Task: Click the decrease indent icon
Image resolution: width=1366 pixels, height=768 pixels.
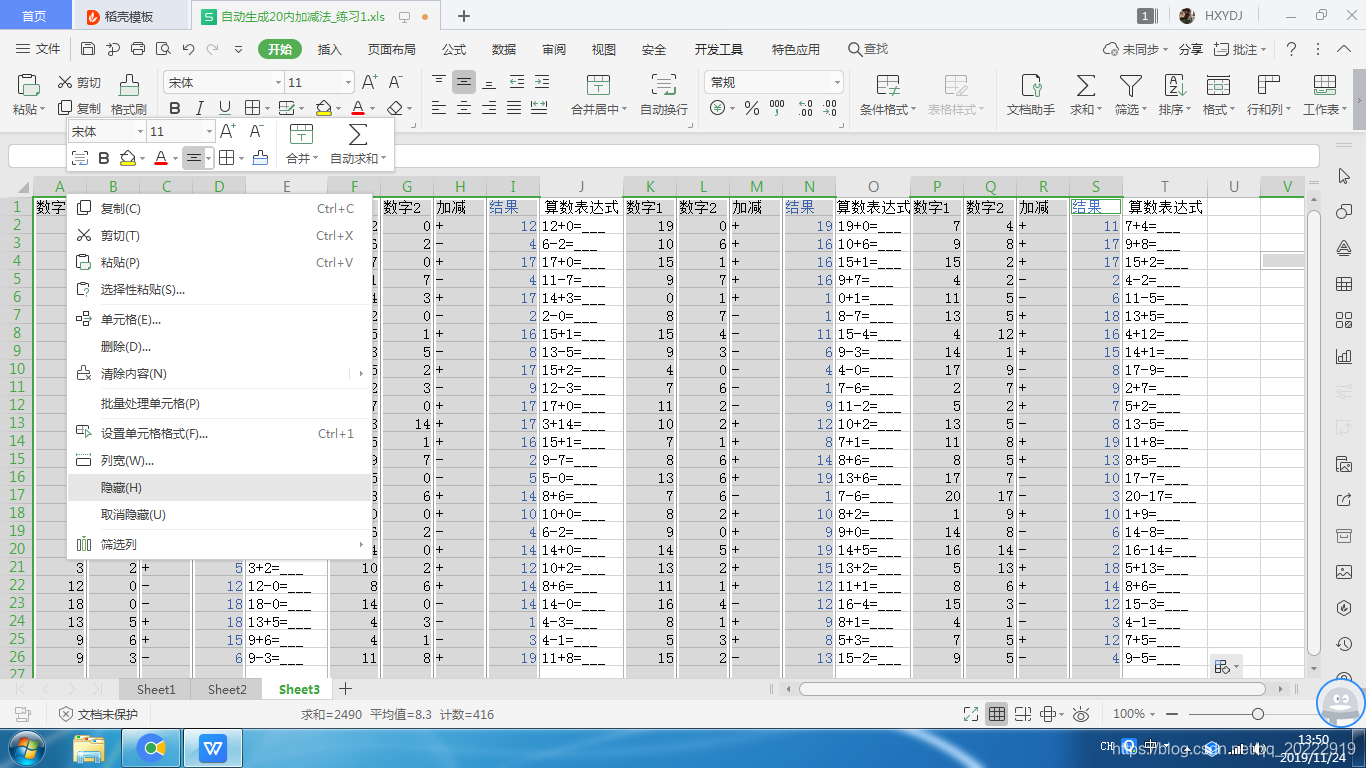Action: click(x=517, y=82)
